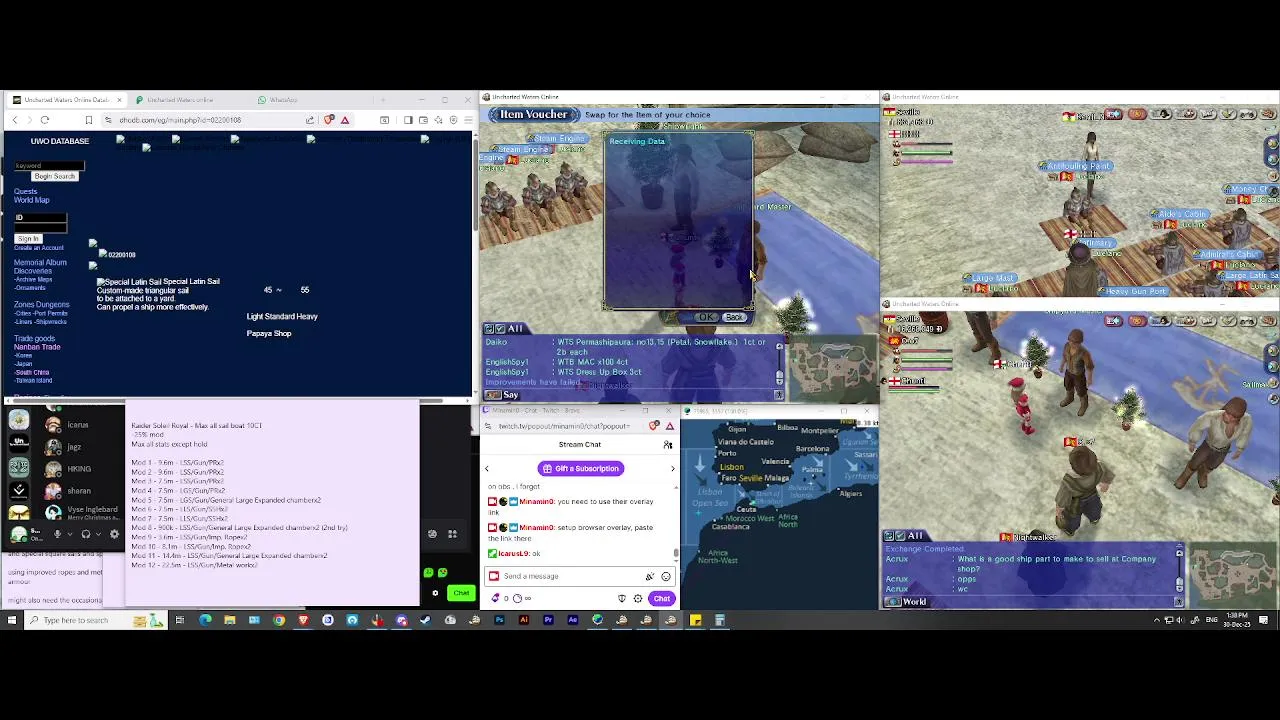Select user Vyse Inglebard in Discord list
The width and height of the screenshot is (1280, 720).
(x=91, y=510)
